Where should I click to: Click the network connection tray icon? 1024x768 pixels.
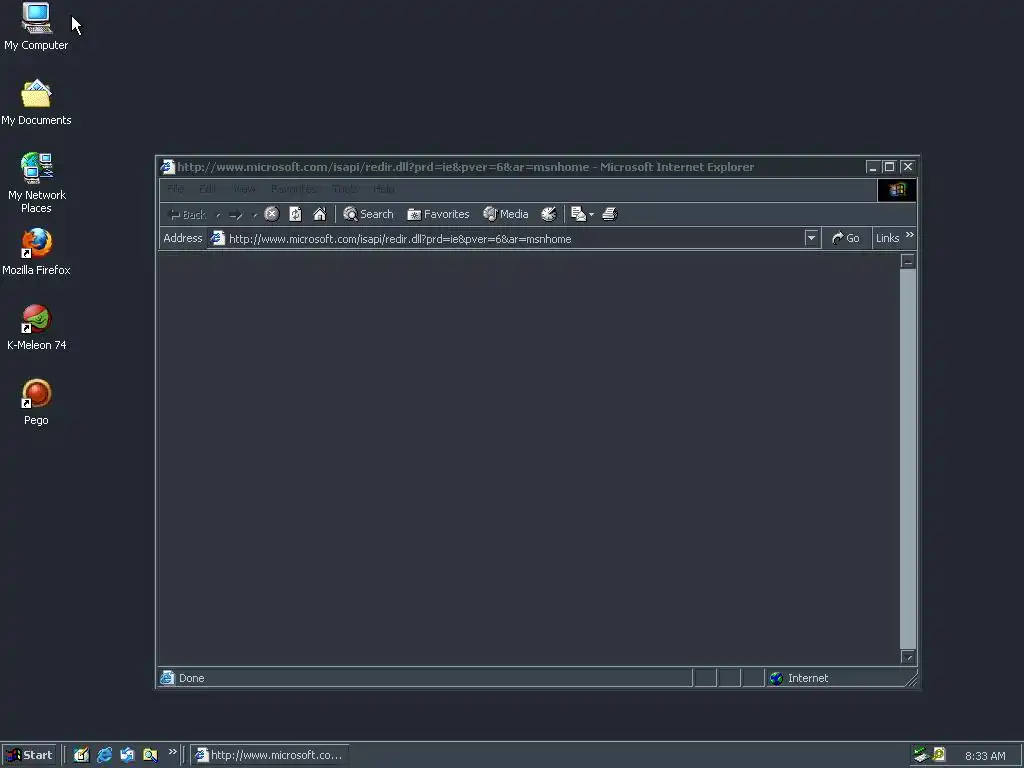(x=921, y=755)
